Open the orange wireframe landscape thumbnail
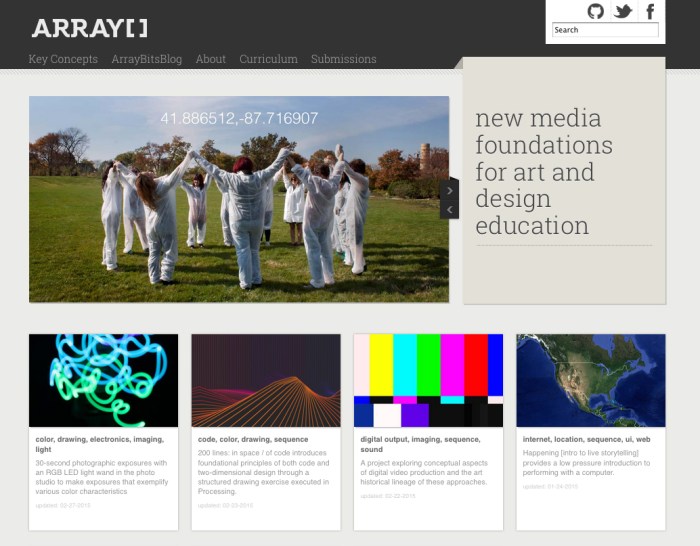Image resolution: width=700 pixels, height=546 pixels. pyautogui.click(x=266, y=380)
